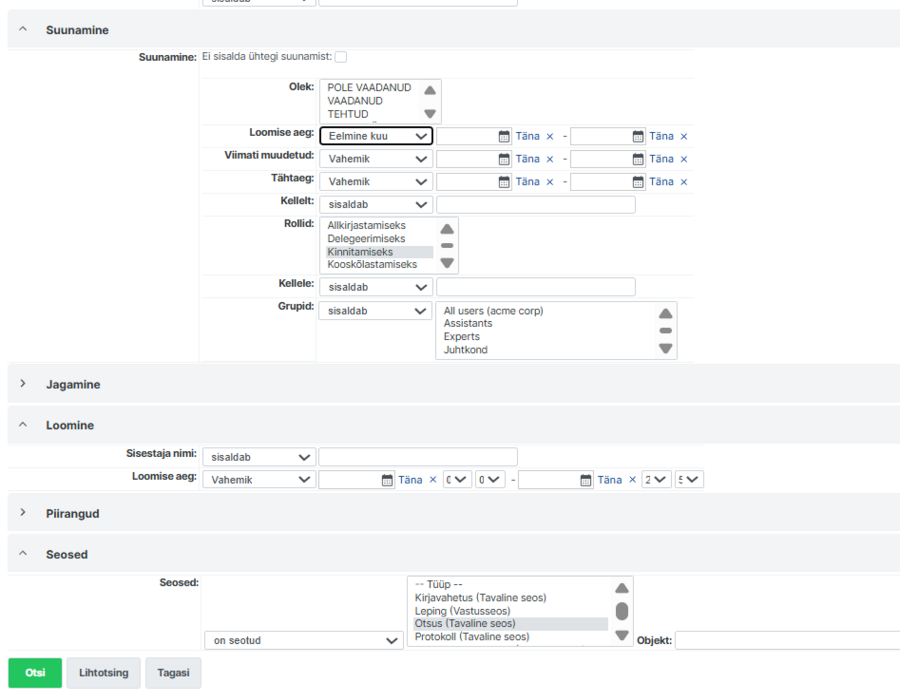Click the Tagasi button
Viewport: 900px width, 700px height.
point(173,672)
